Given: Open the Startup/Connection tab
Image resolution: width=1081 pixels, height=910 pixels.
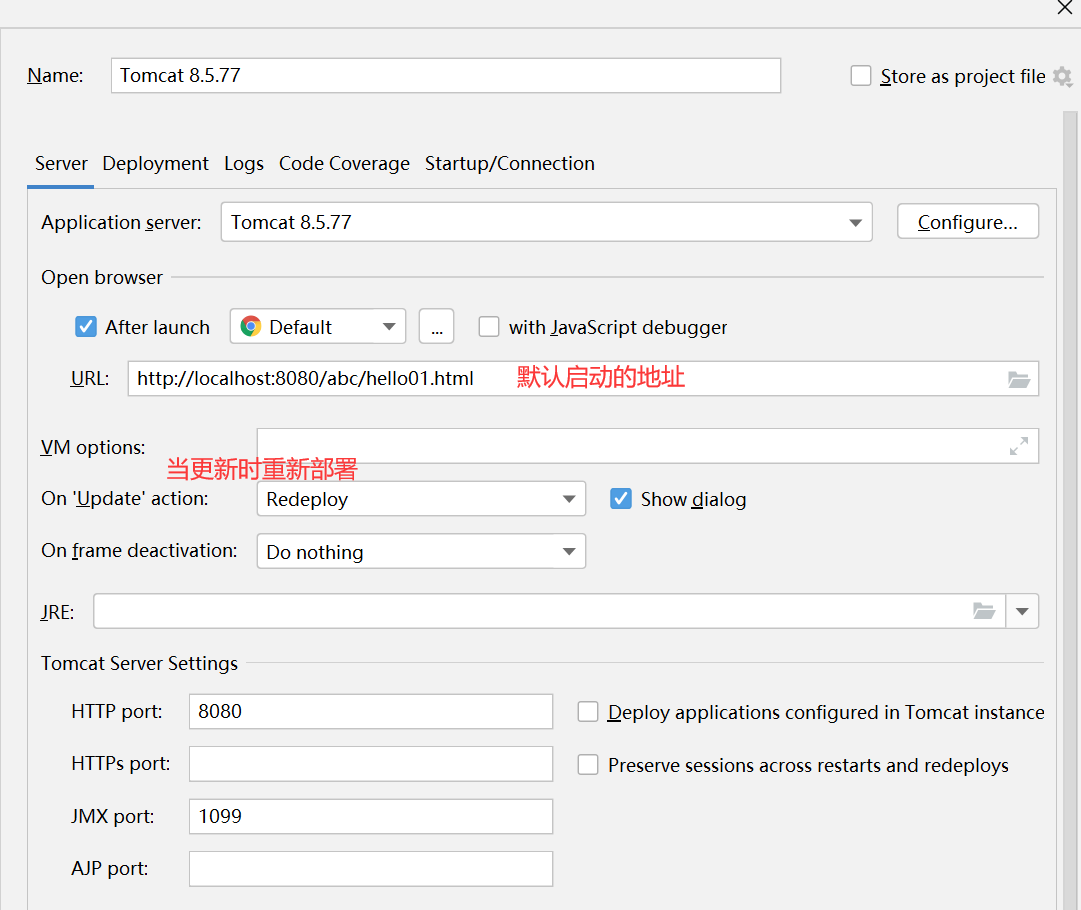Looking at the screenshot, I should [509, 163].
